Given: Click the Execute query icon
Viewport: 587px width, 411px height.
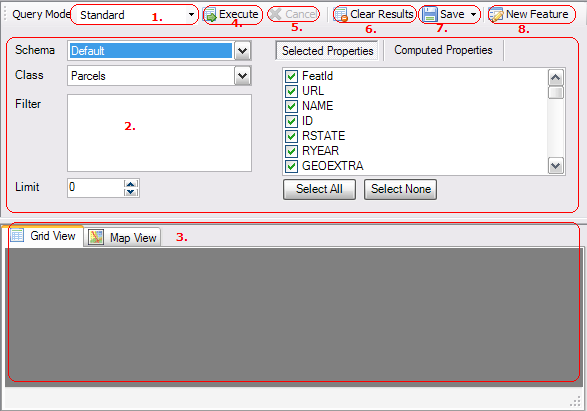Looking at the screenshot, I should pyautogui.click(x=211, y=15).
